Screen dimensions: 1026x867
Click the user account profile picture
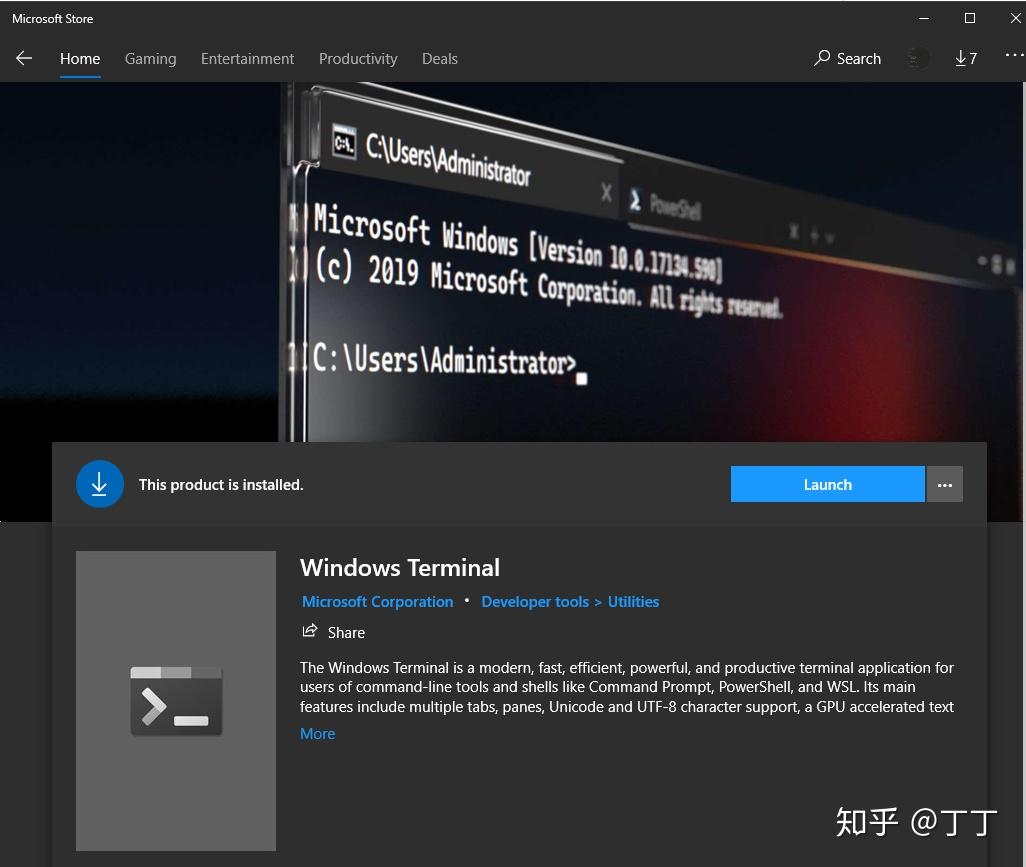click(917, 58)
